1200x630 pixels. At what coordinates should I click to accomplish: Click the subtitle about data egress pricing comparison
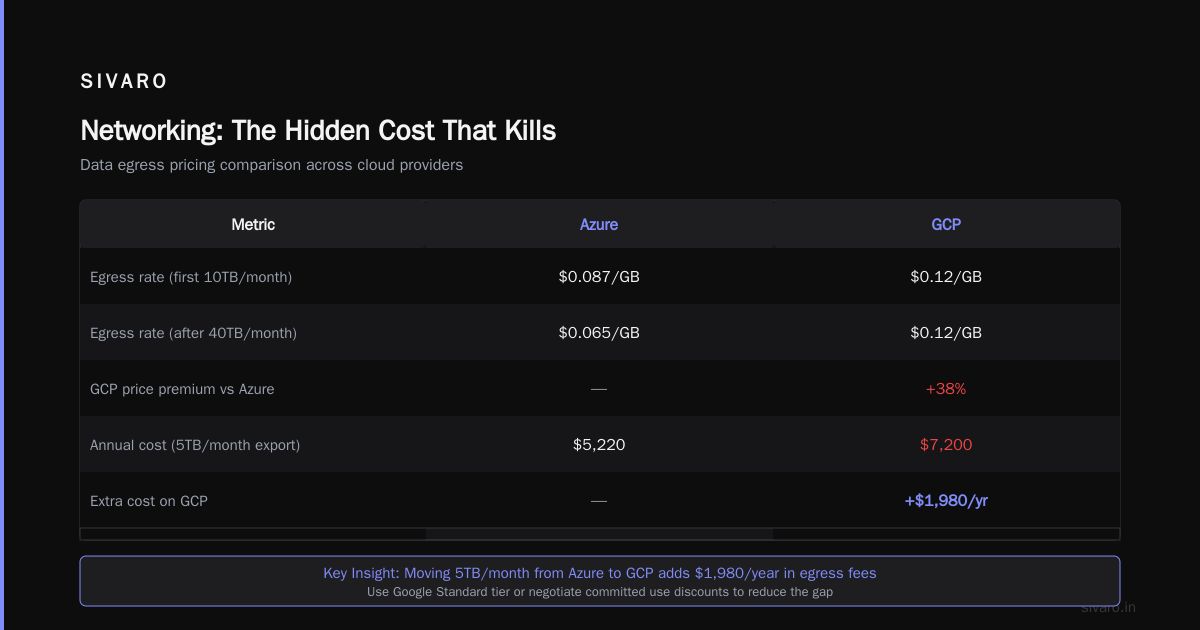coord(271,165)
